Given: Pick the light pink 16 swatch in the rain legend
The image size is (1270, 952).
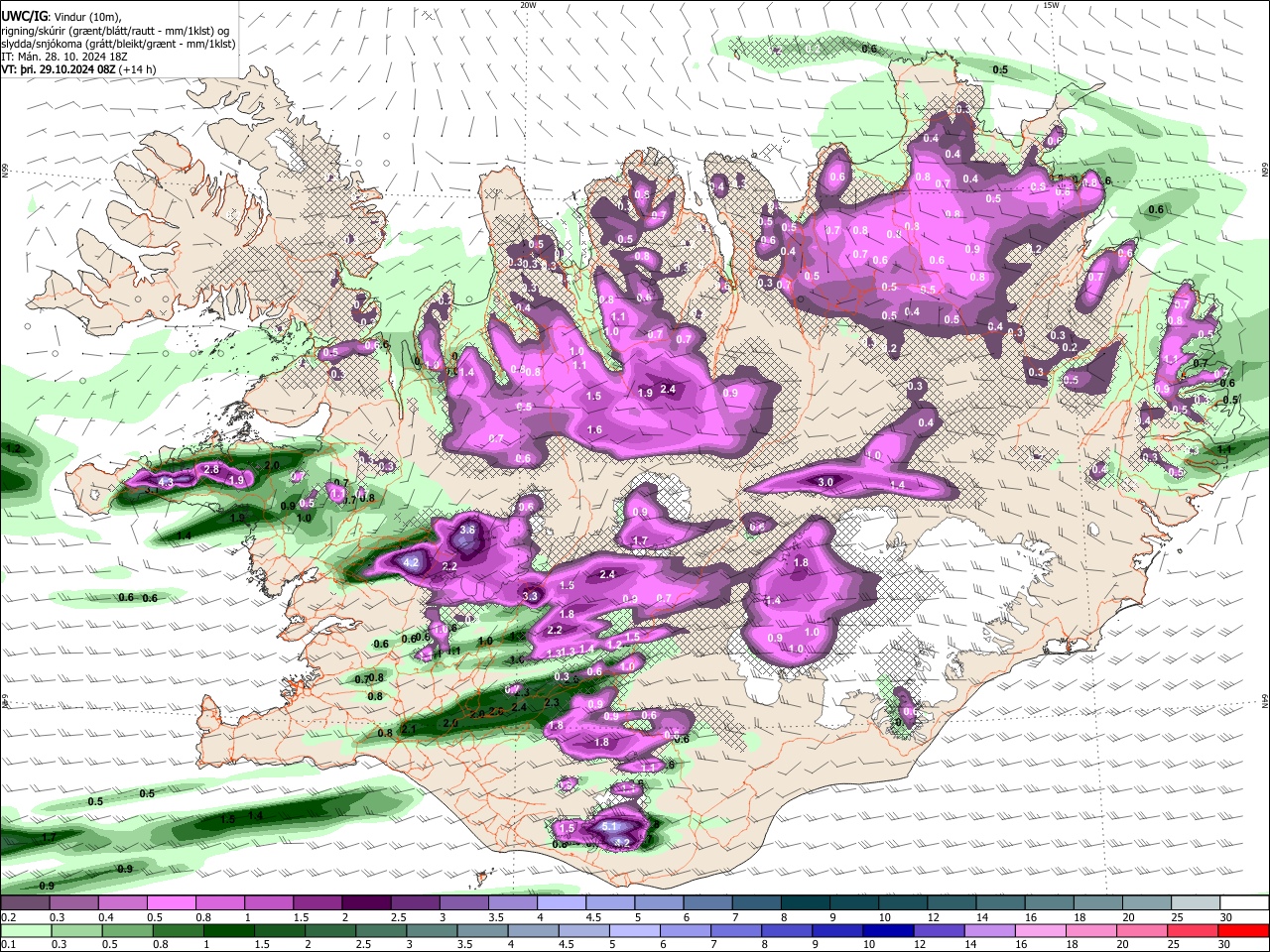Looking at the screenshot, I should [x=1041, y=930].
